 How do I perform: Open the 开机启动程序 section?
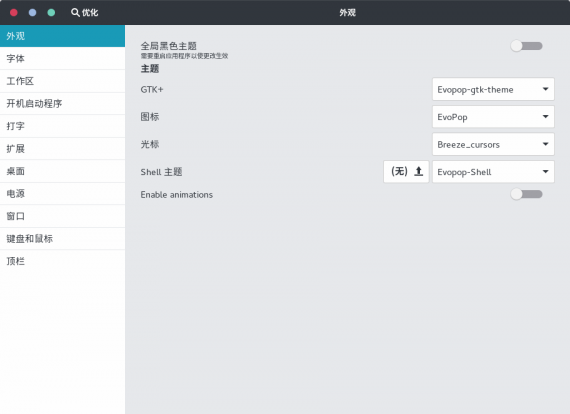click(63, 104)
